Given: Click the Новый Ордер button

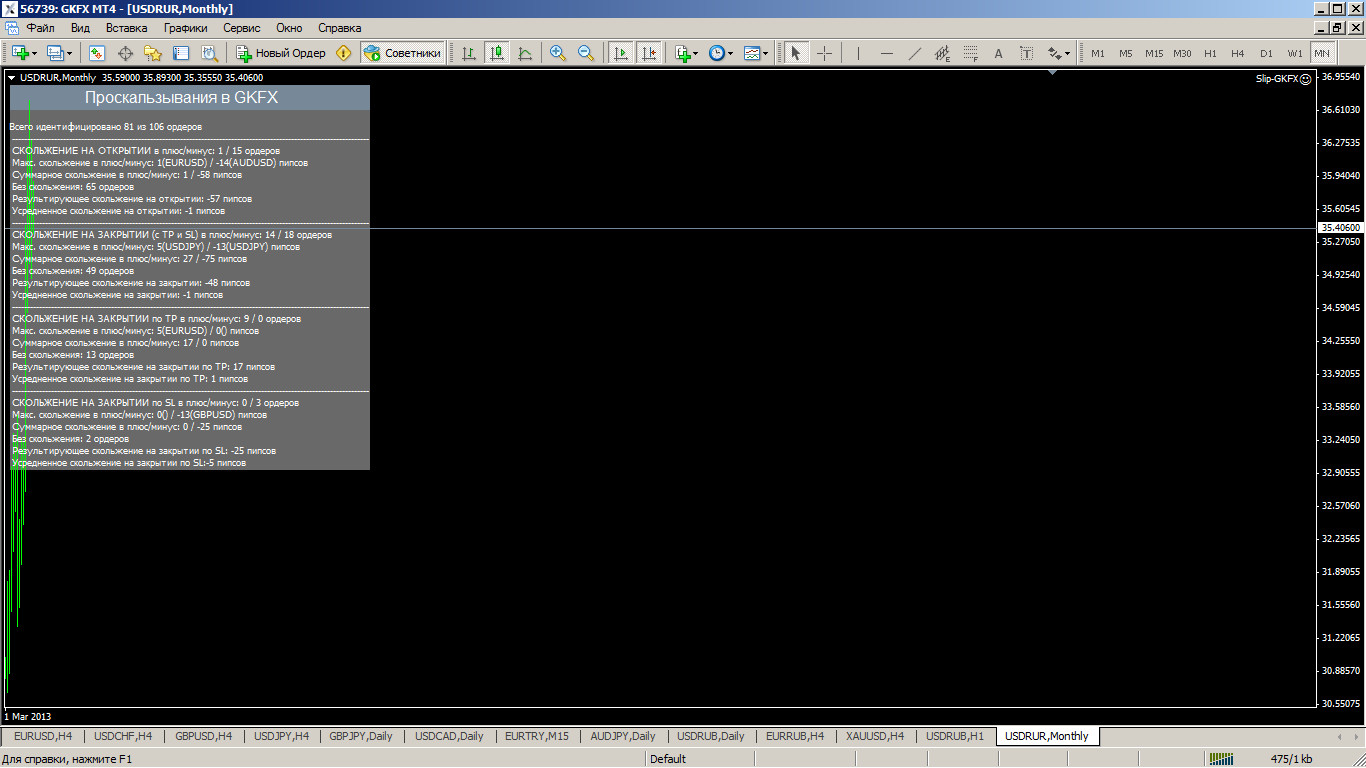Looking at the screenshot, I should coord(281,53).
